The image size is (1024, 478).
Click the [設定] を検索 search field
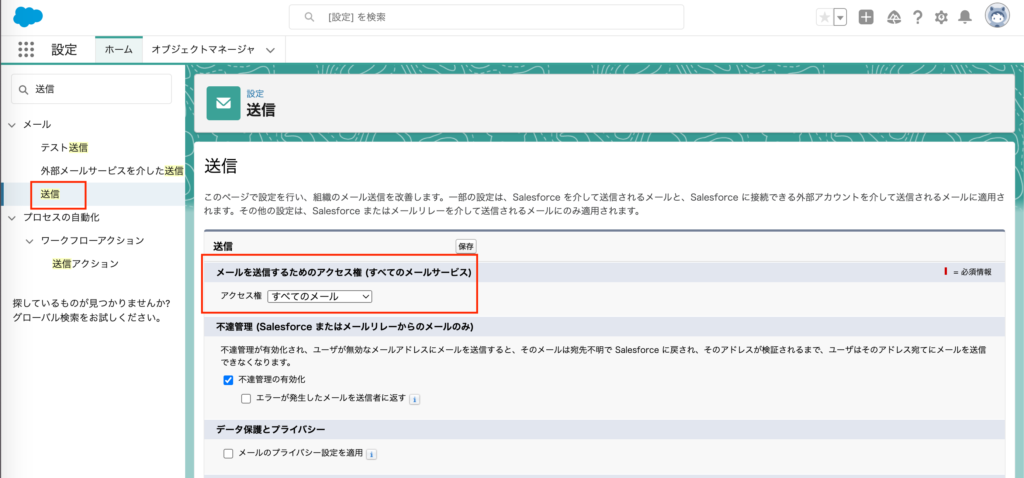click(486, 17)
